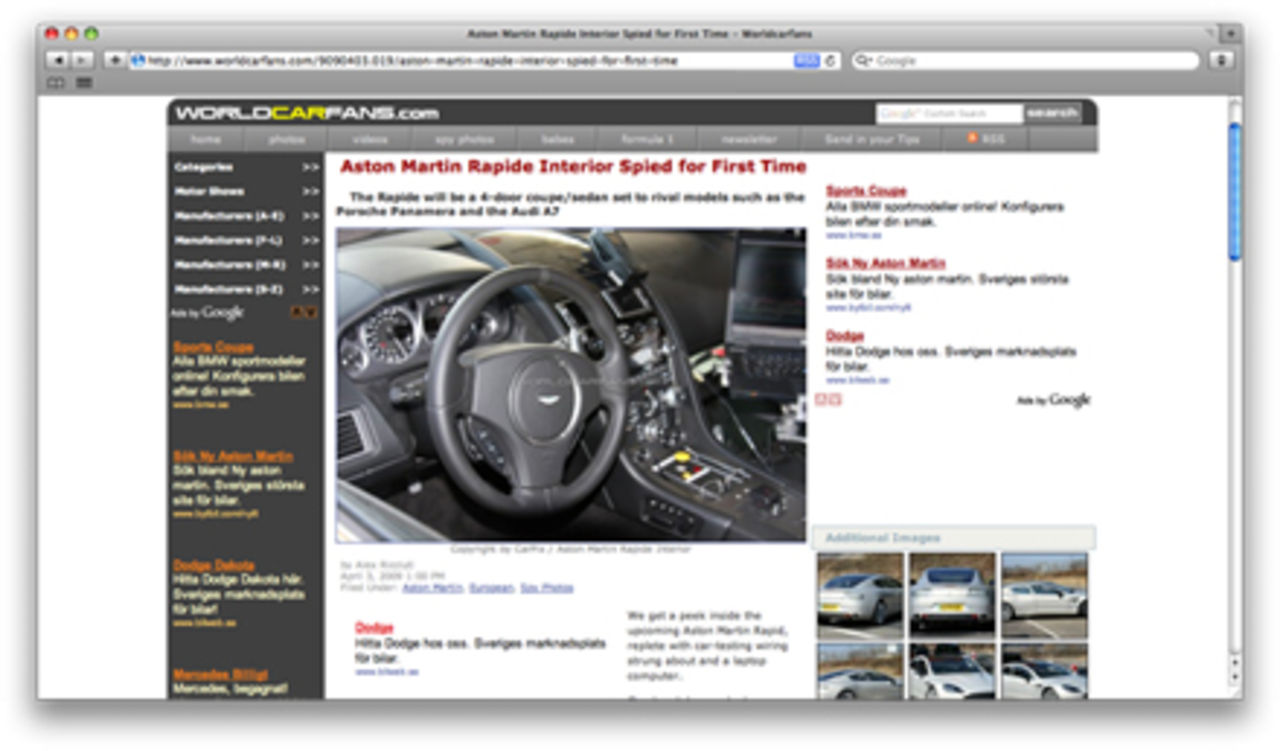The width and height of the screenshot is (1280, 751).
Task: Click the site search button
Action: tap(1052, 113)
